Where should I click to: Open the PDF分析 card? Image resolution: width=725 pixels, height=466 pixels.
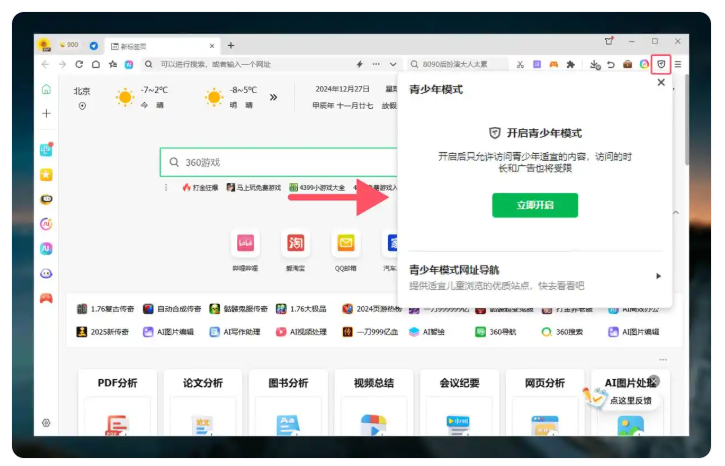pyautogui.click(x=117, y=402)
